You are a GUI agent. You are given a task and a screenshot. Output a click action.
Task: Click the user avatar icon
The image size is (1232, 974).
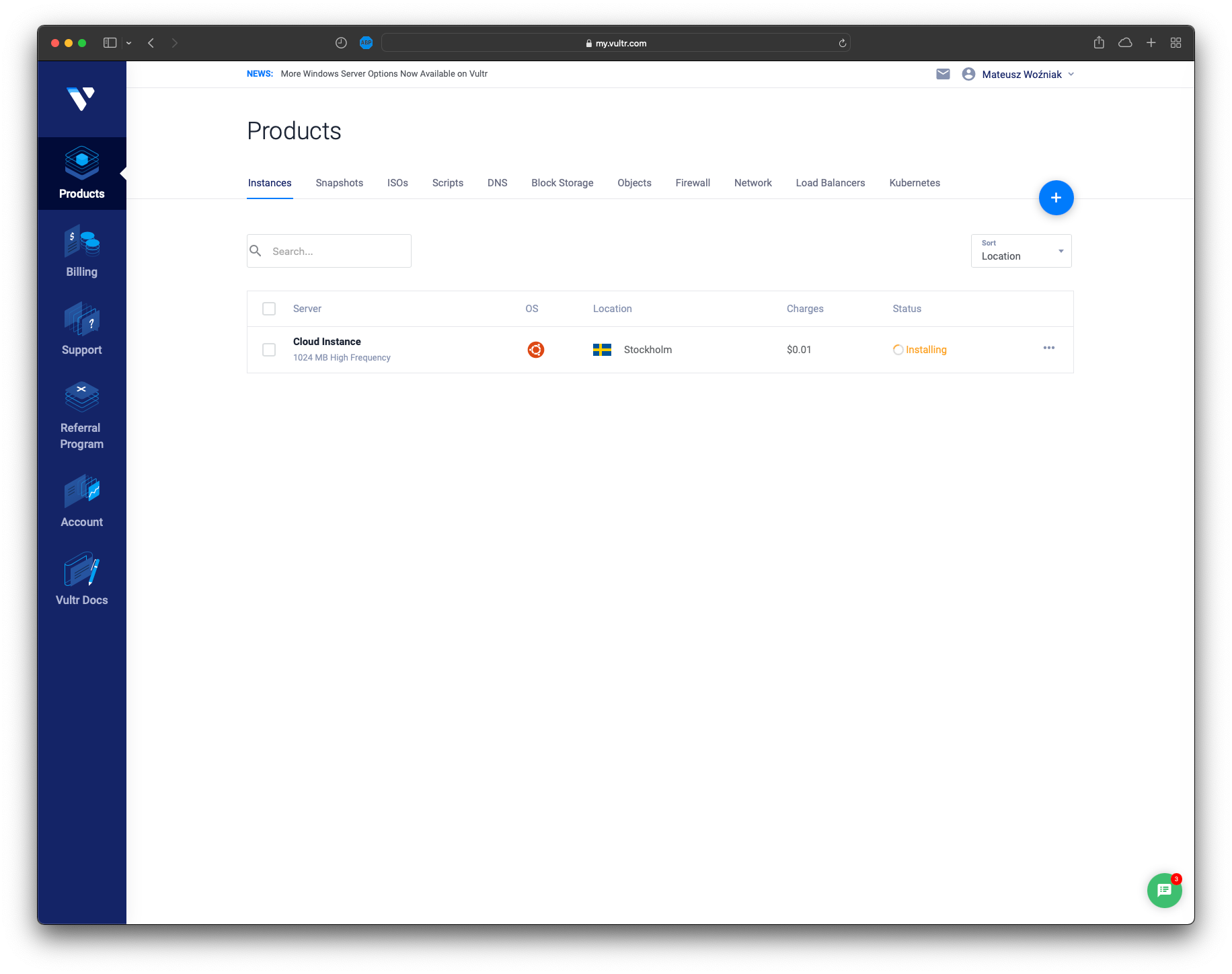click(968, 74)
